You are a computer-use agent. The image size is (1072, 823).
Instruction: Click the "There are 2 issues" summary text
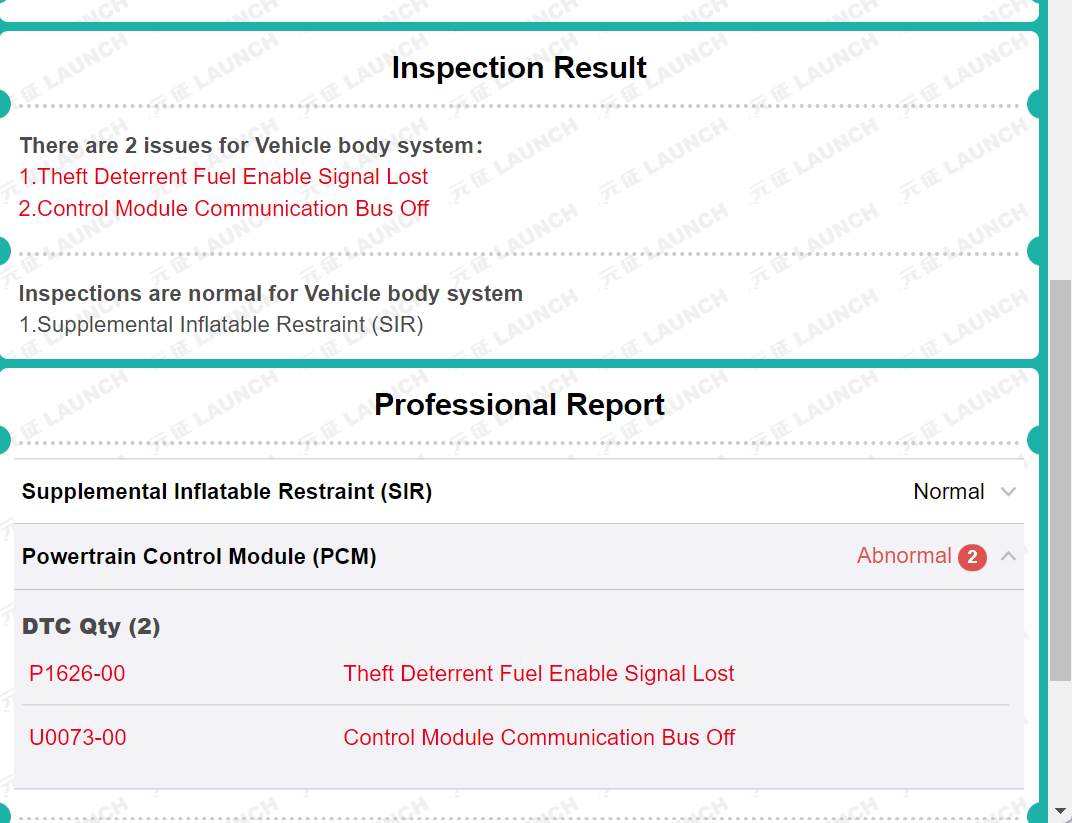click(x=251, y=146)
